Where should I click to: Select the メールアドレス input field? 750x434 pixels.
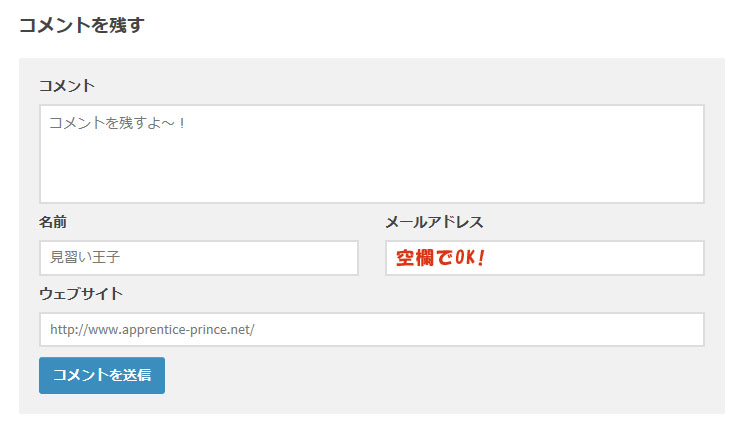tap(545, 258)
